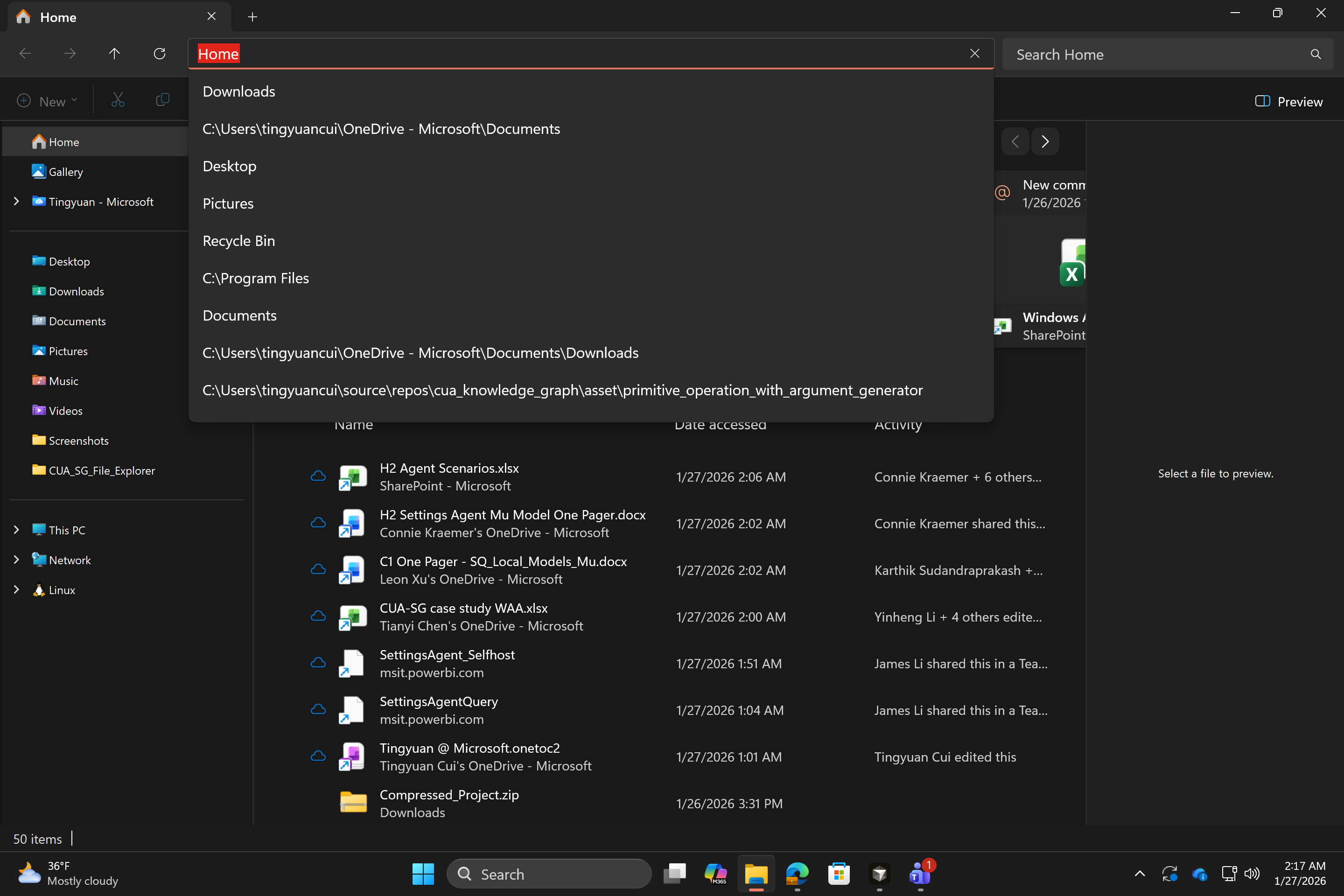Click the Copy icon in toolbar
The image size is (1344, 896).
pyautogui.click(x=163, y=101)
